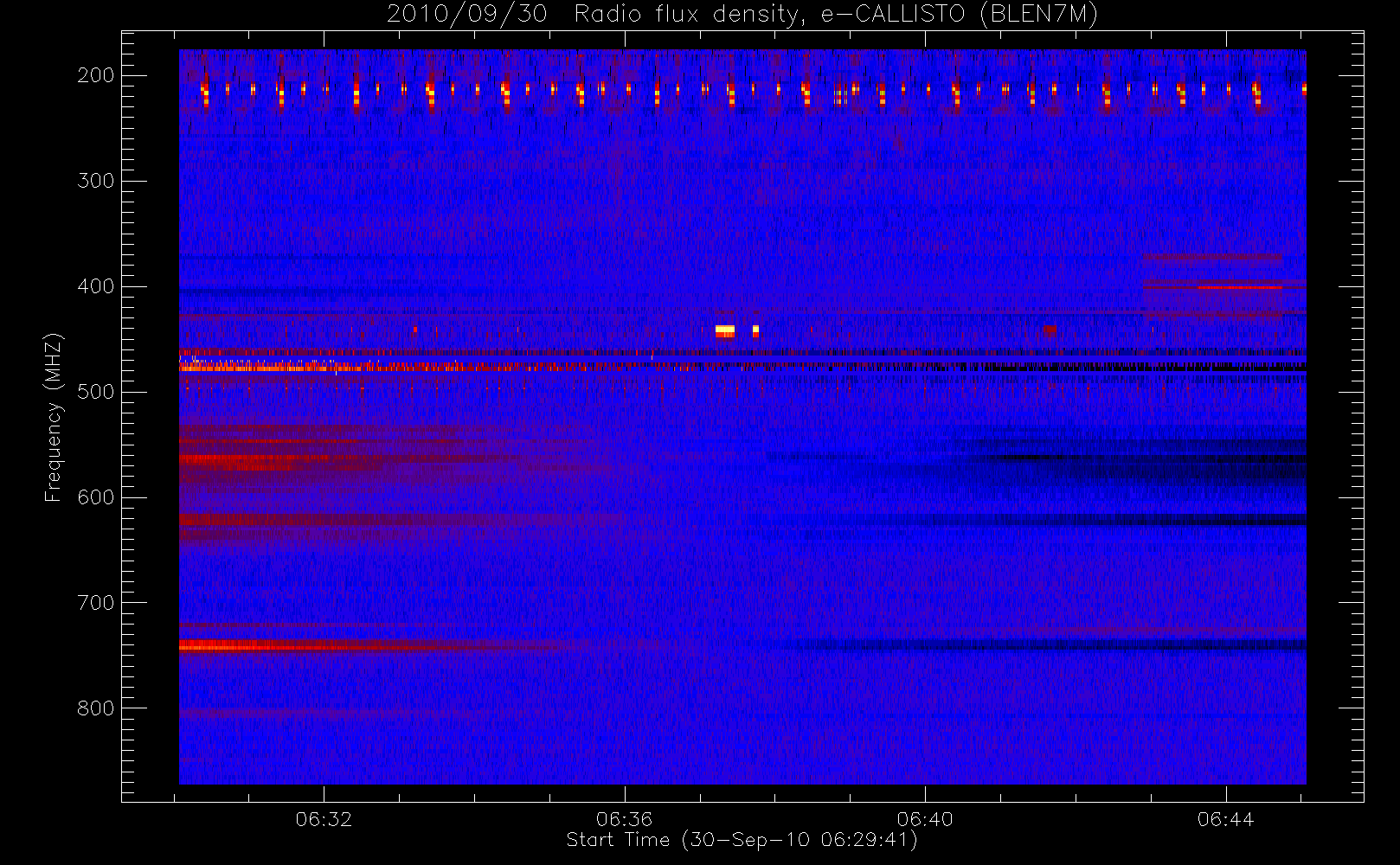
Task: Click the bright yellow burst near 440 MHz
Action: point(725,330)
